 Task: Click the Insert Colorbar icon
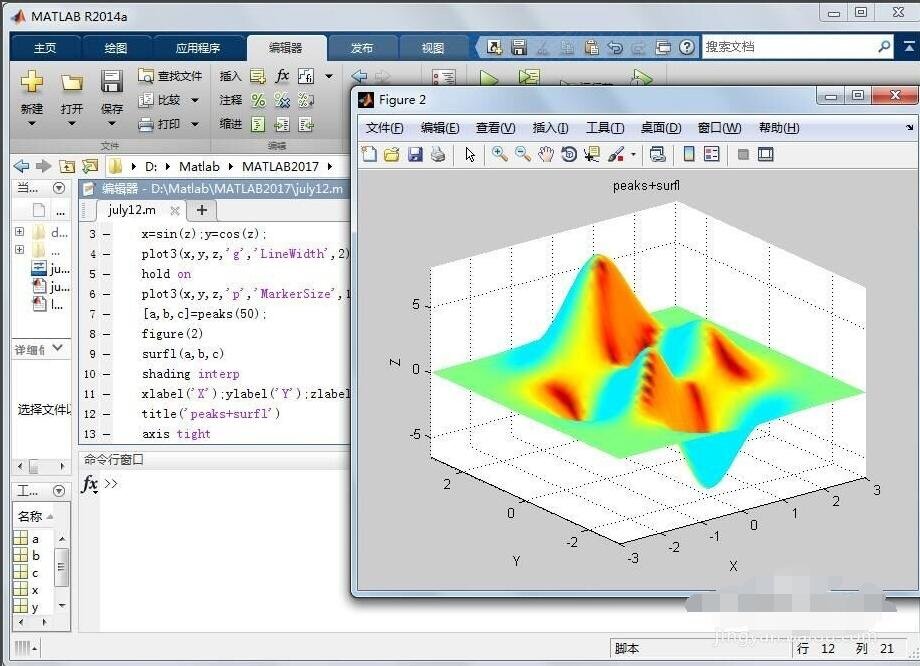point(688,154)
